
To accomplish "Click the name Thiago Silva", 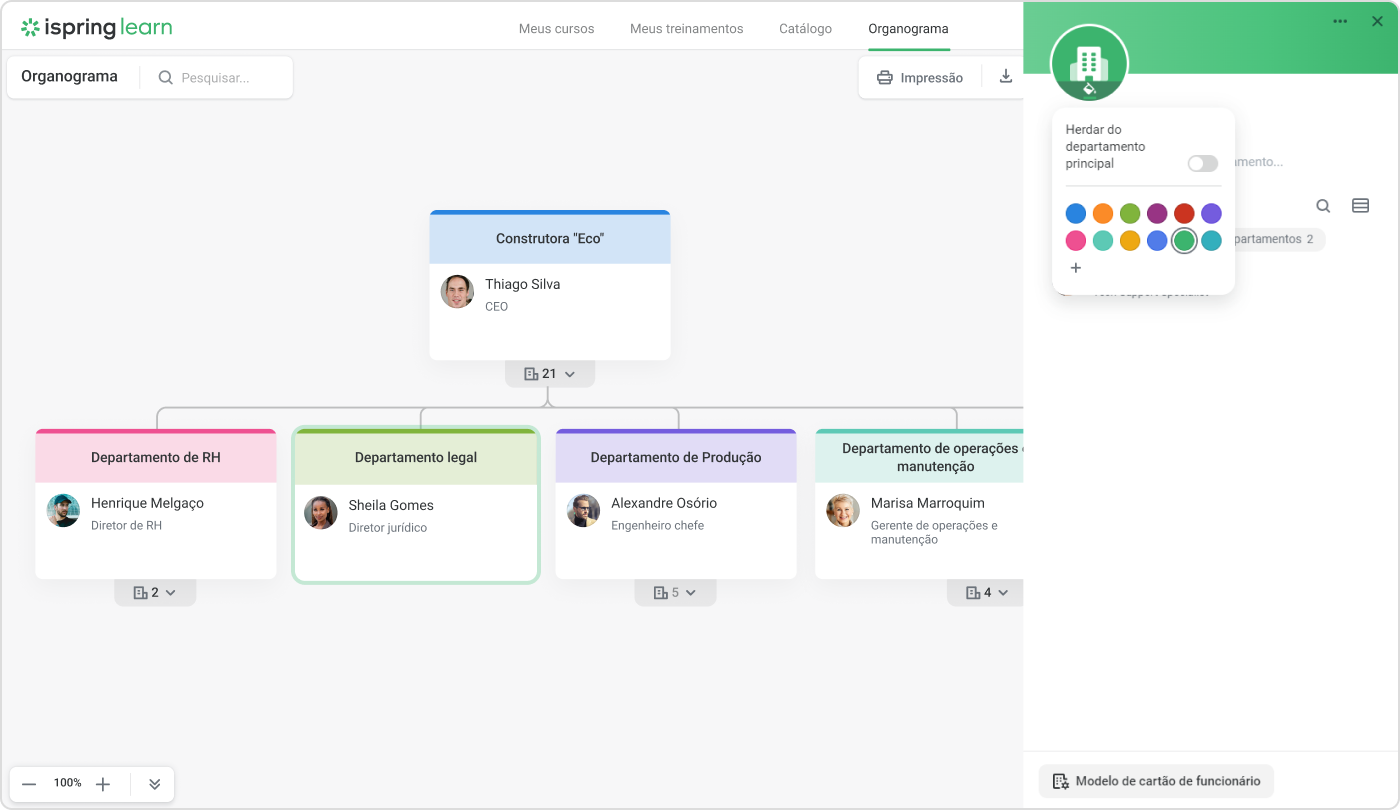I will [x=523, y=284].
